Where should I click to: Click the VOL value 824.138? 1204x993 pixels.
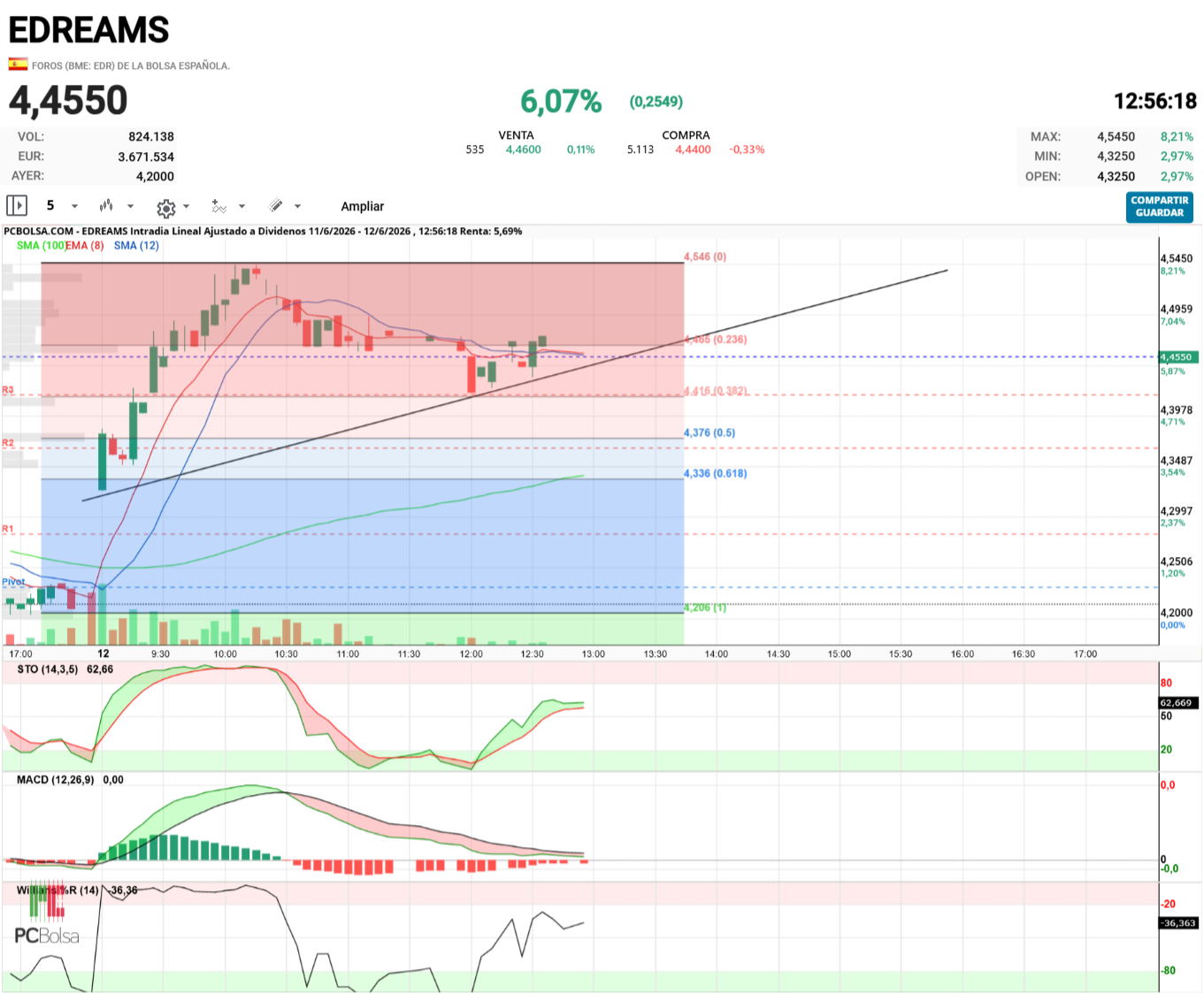pos(151,136)
